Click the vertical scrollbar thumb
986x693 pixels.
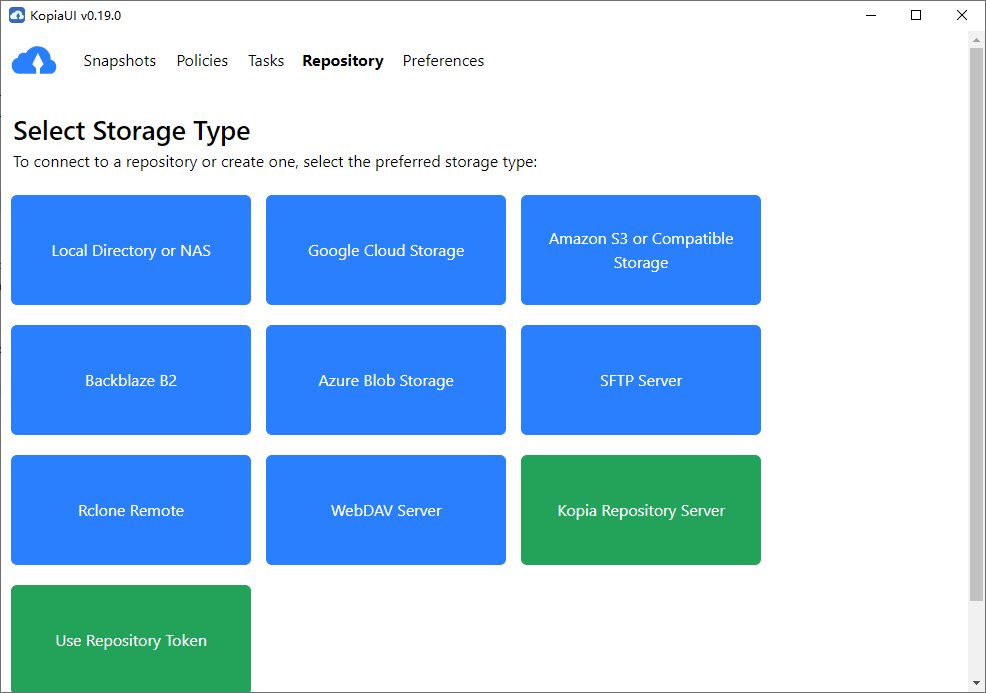tap(977, 320)
